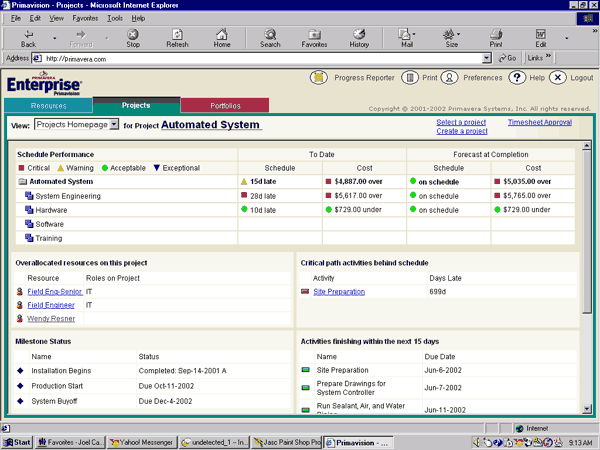Click the Go button beside address bar
This screenshot has height=450, width=600.
click(507, 58)
